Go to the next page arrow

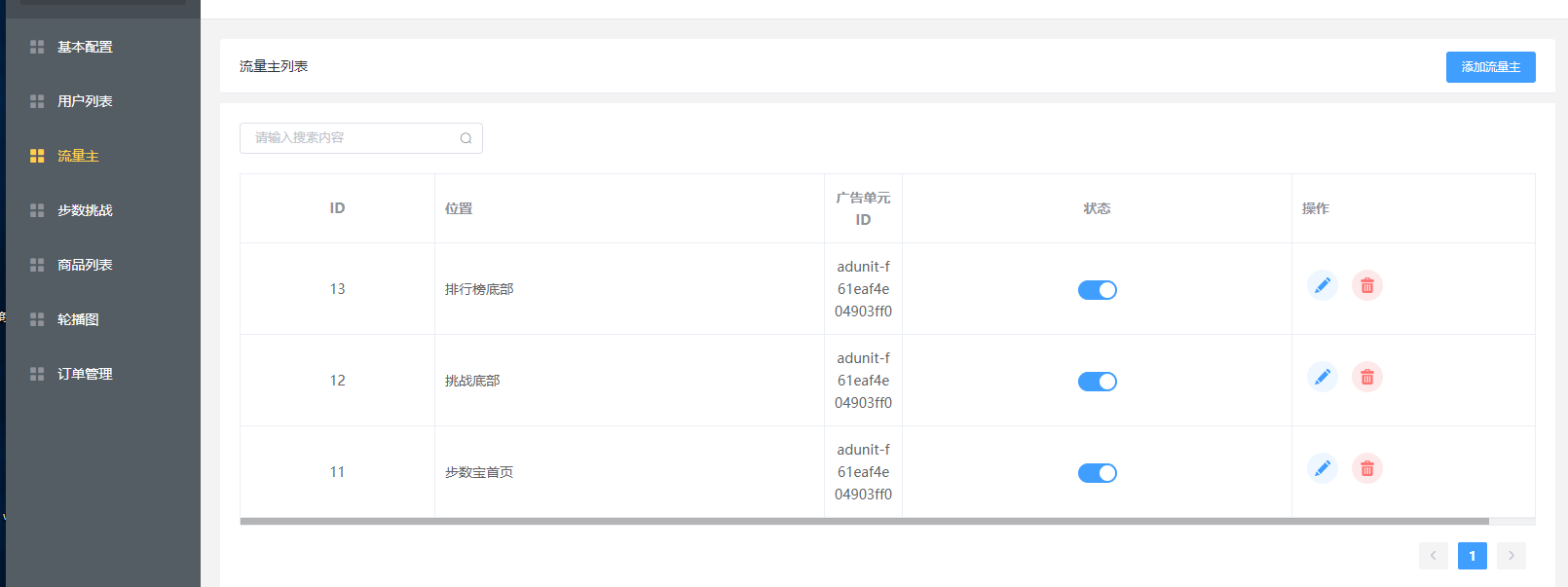point(1512,556)
